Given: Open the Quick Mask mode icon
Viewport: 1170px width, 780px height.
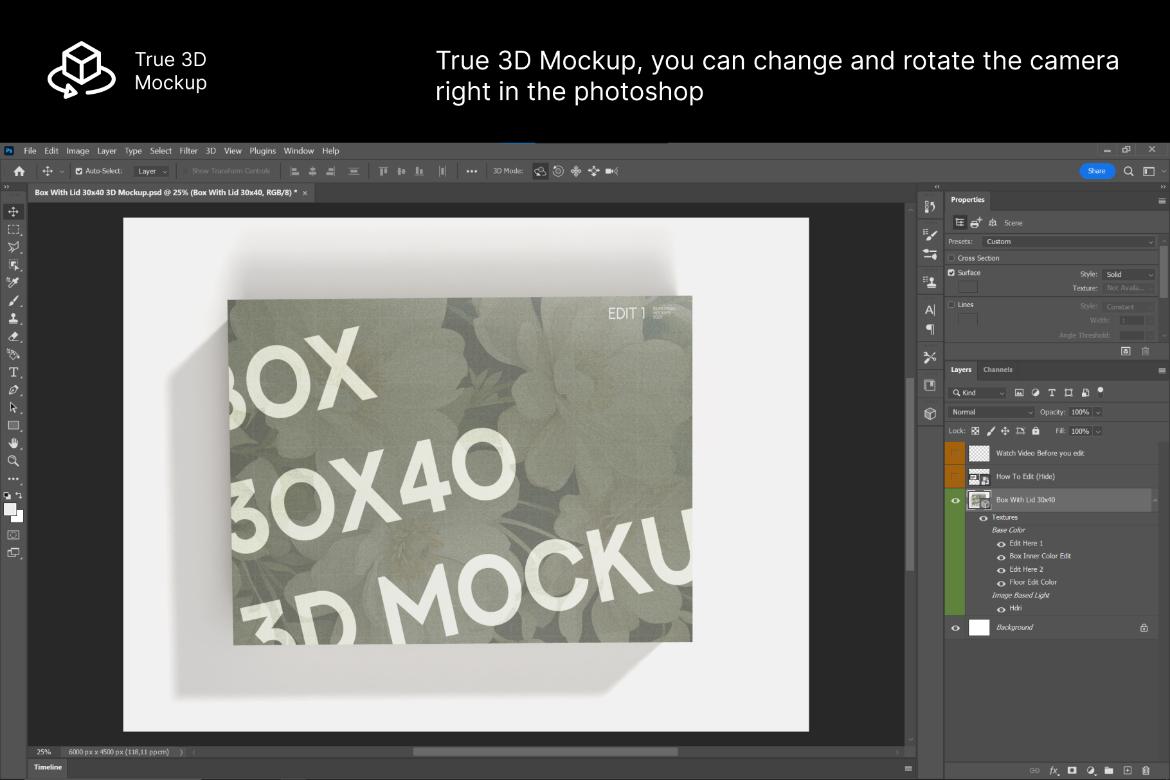Looking at the screenshot, I should coord(13,535).
